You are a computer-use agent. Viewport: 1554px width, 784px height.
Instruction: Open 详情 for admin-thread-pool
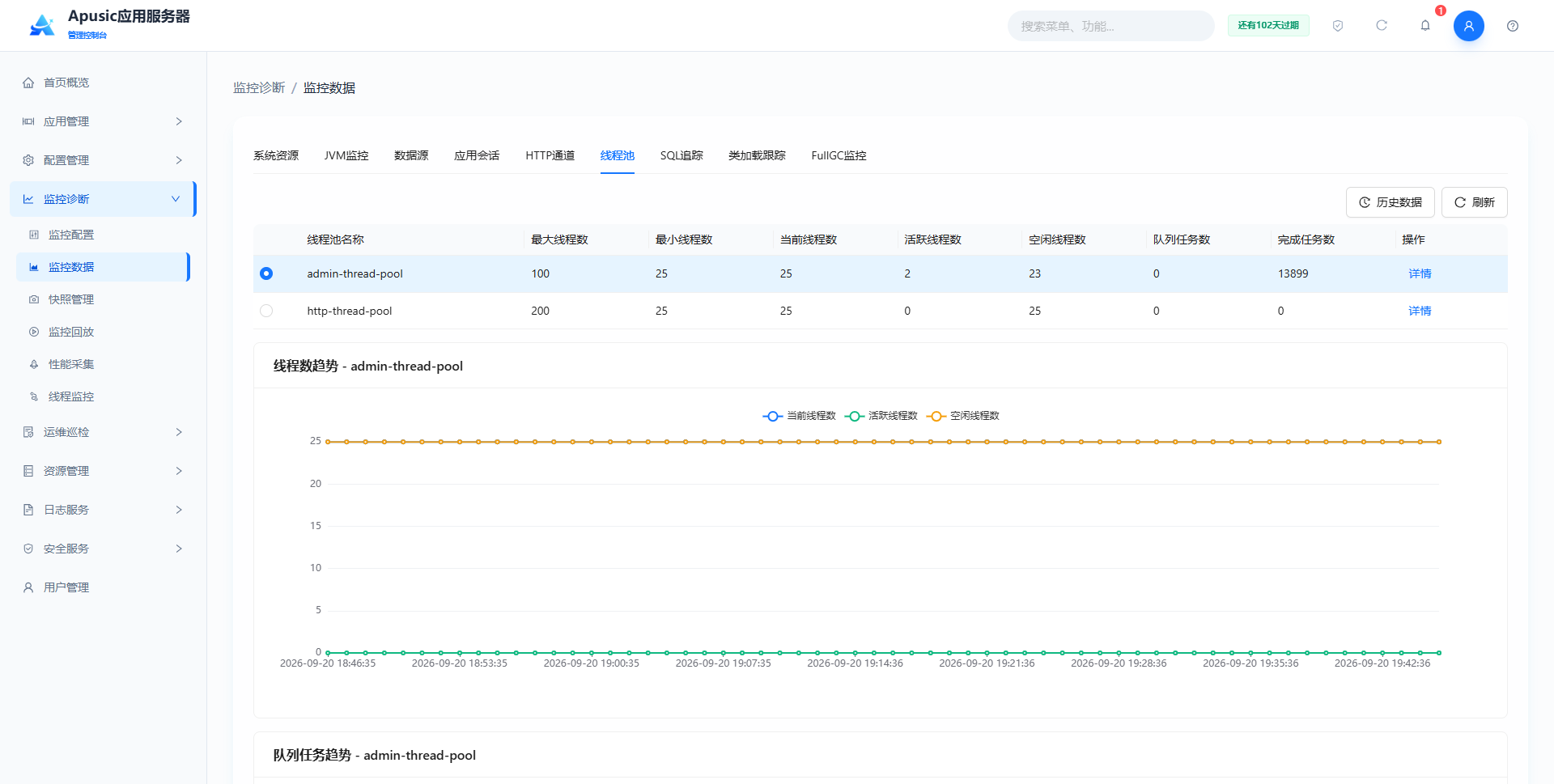(x=1420, y=273)
